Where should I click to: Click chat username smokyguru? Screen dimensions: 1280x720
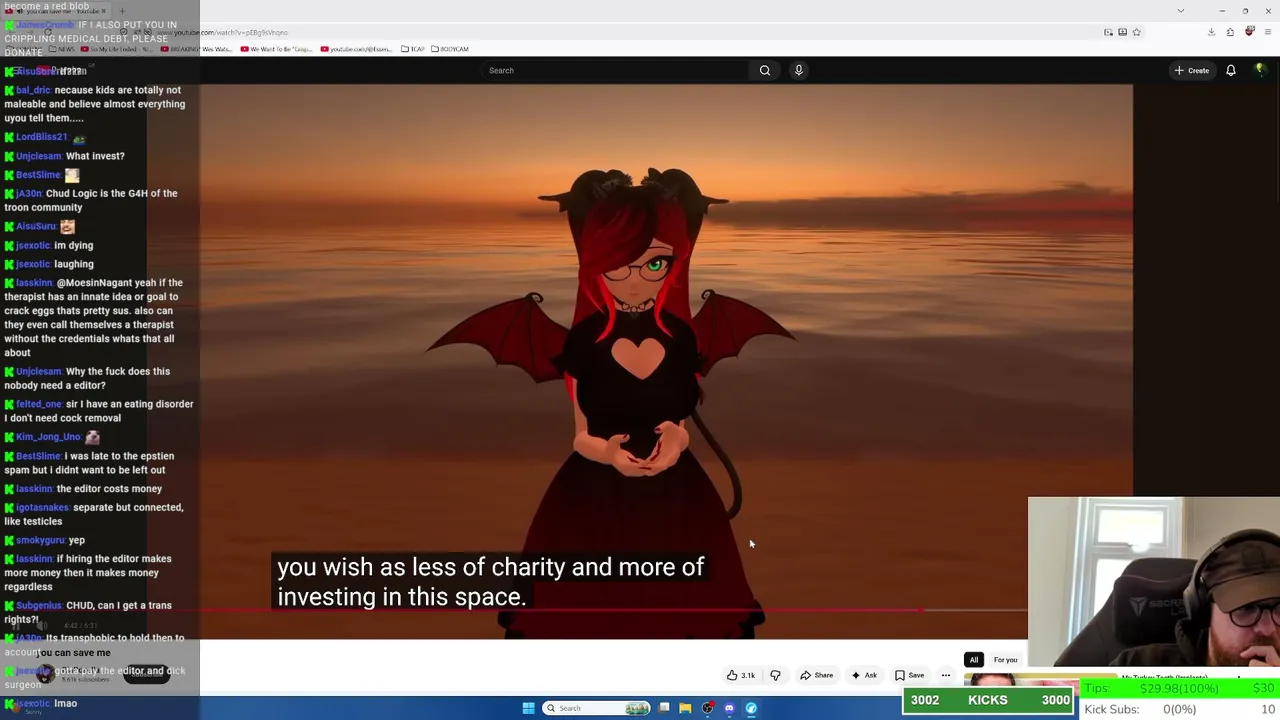pyautogui.click(x=39, y=541)
